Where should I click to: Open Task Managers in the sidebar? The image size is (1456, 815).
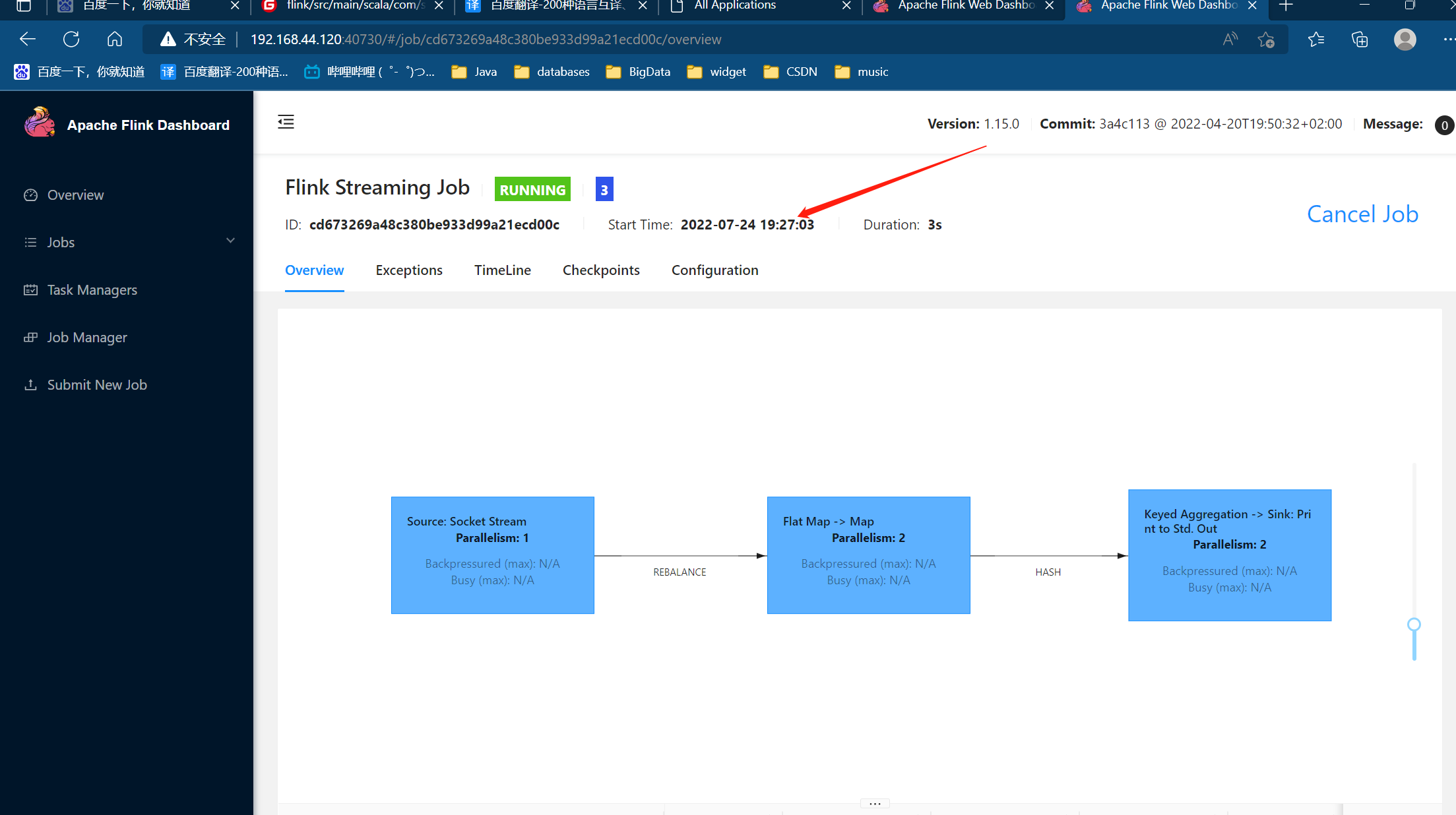tap(92, 289)
